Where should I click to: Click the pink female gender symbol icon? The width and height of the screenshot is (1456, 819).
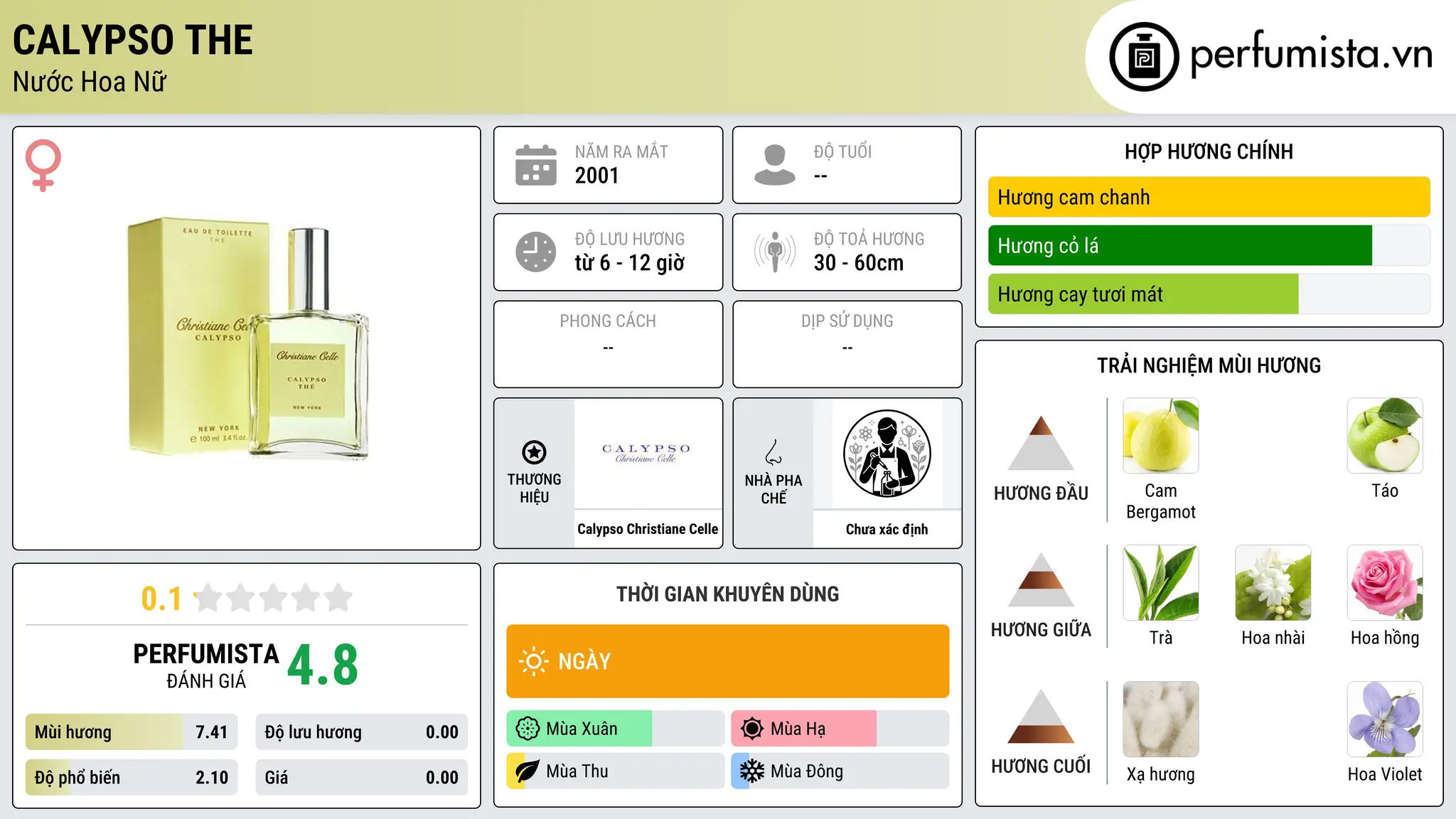point(43,165)
